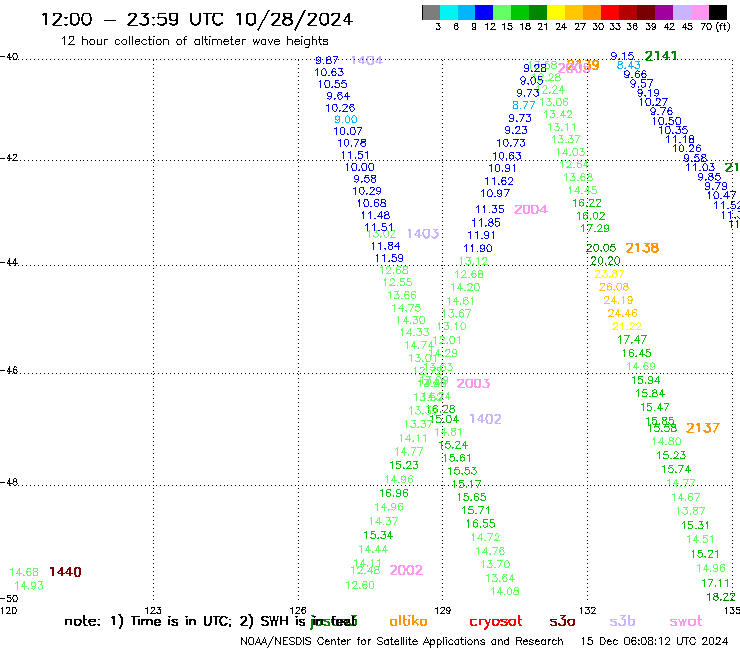The image size is (740, 650).
Task: Click the peak wave height value 26.08
Action: click(614, 287)
